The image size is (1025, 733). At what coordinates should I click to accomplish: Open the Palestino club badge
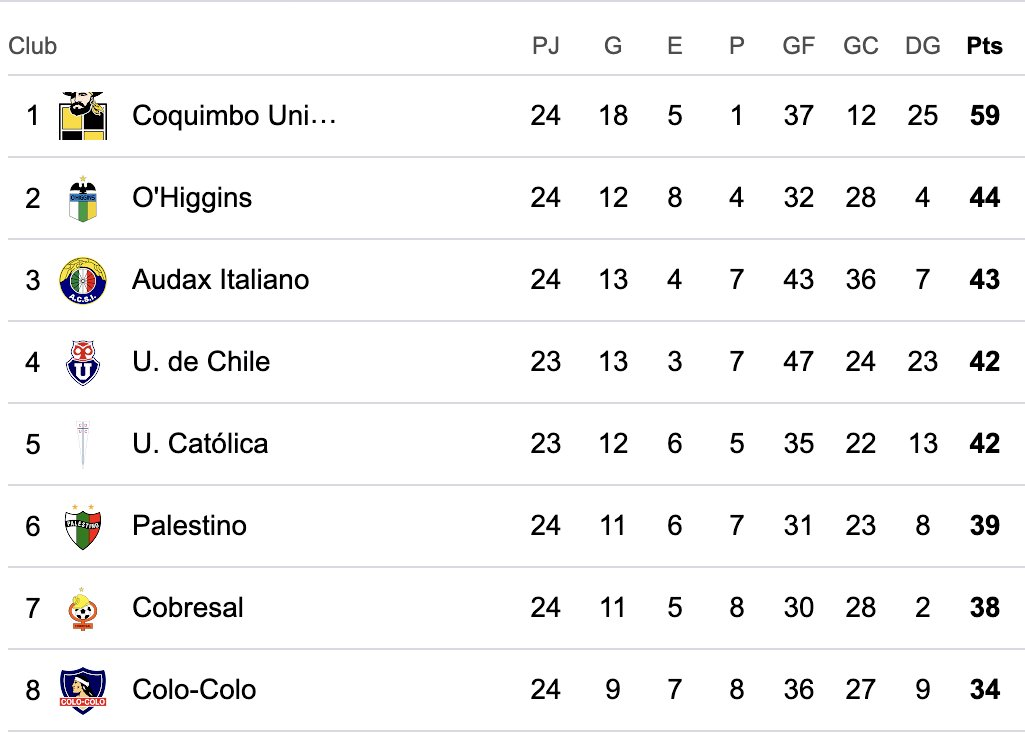click(82, 526)
